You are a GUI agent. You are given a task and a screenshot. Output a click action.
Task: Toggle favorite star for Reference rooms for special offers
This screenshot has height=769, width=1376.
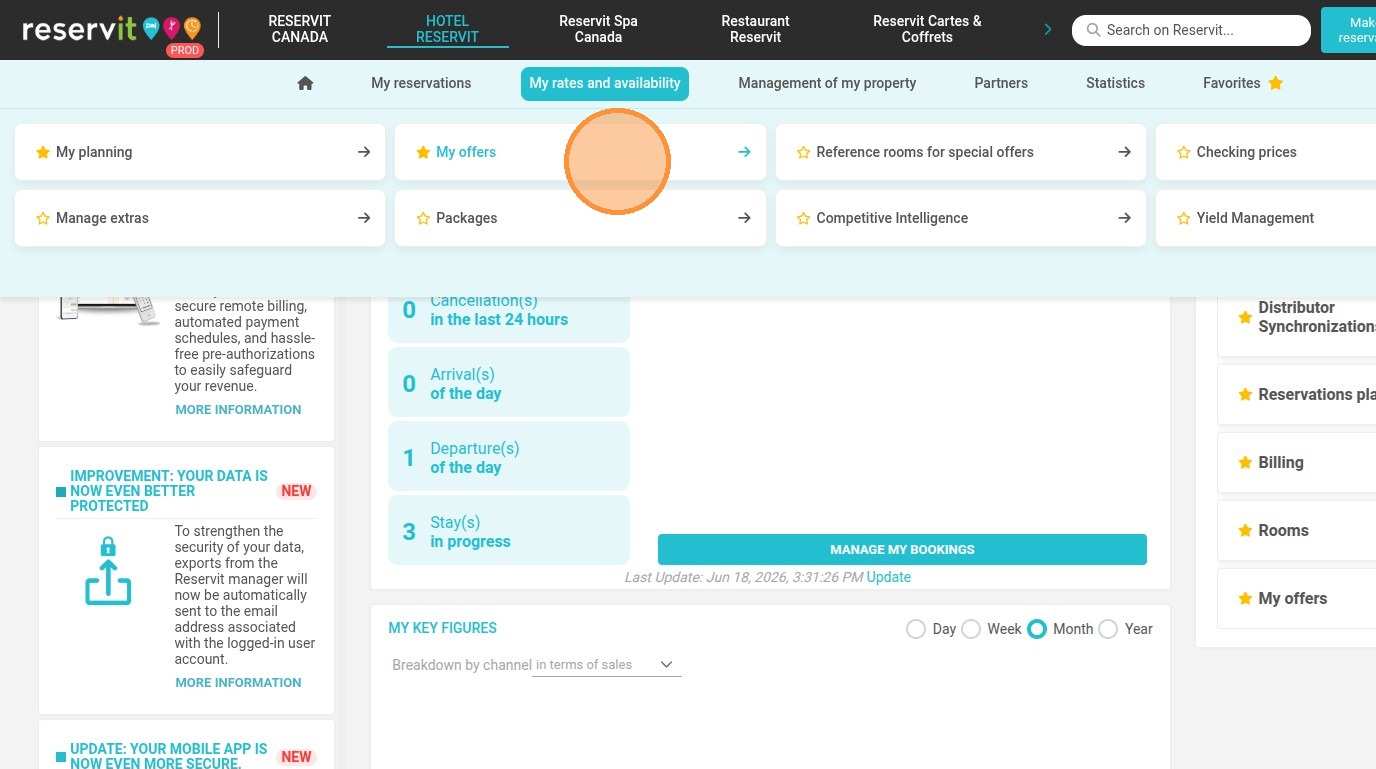click(x=803, y=152)
